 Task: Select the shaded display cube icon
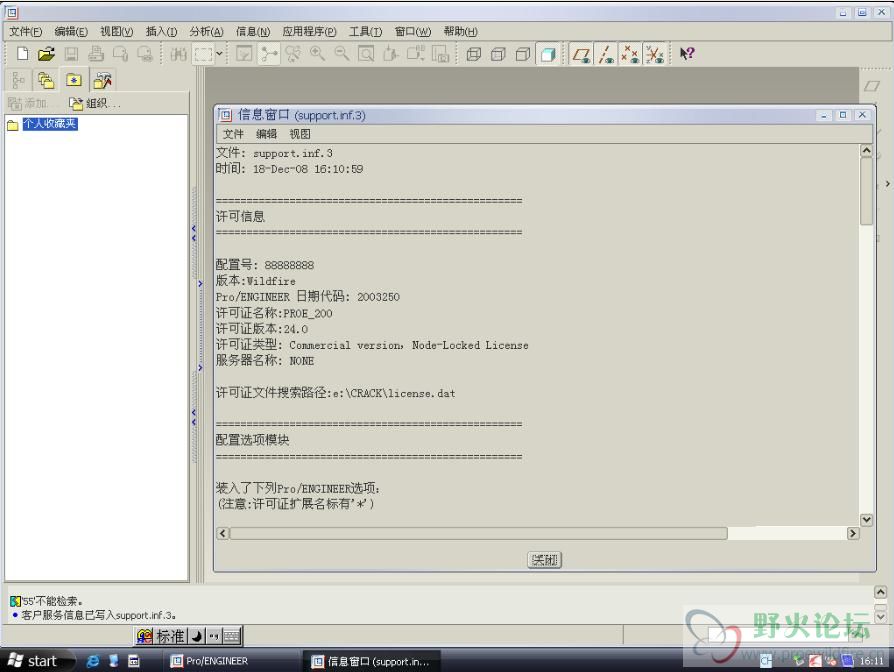pos(548,54)
